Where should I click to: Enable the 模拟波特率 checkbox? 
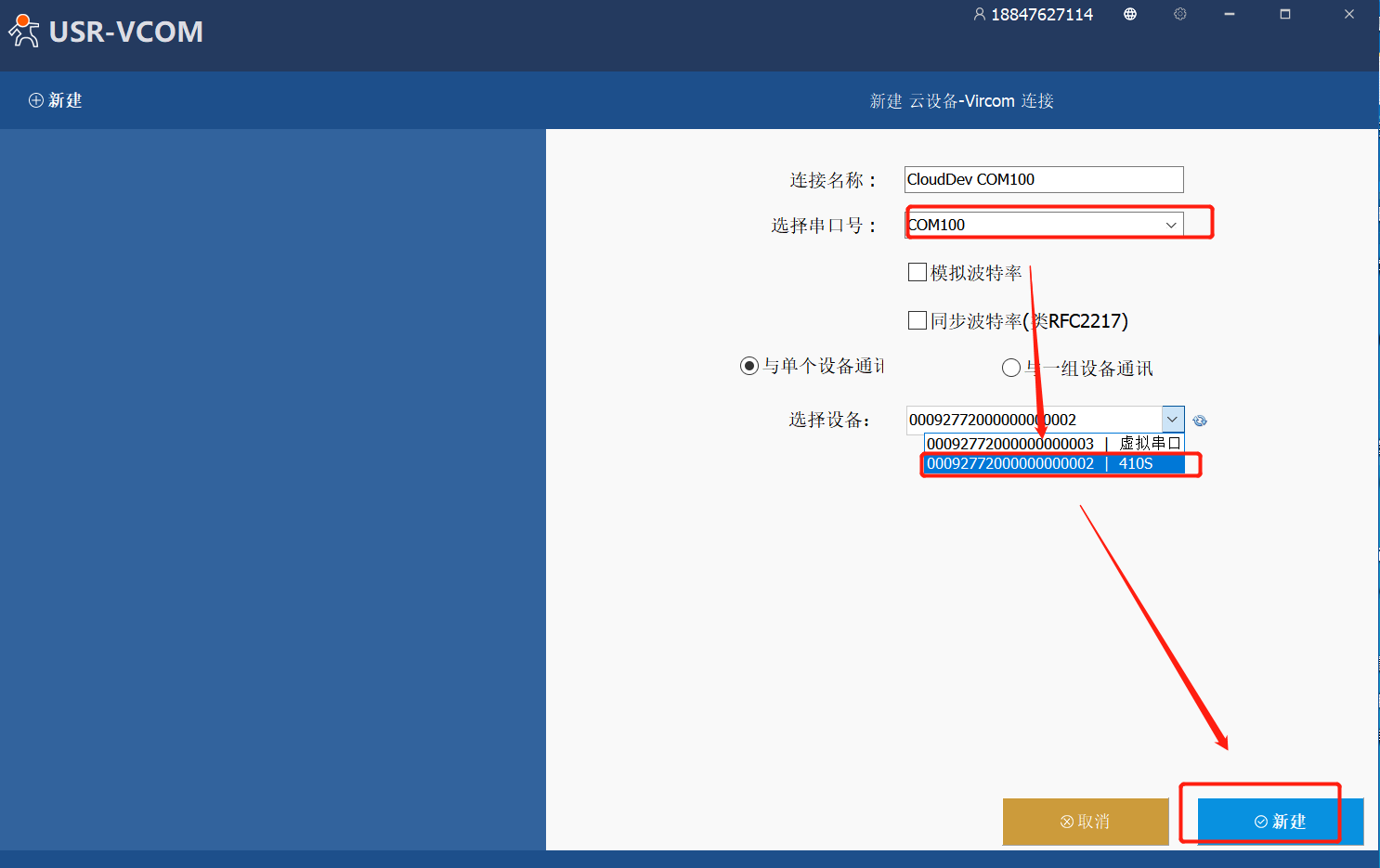coord(918,272)
